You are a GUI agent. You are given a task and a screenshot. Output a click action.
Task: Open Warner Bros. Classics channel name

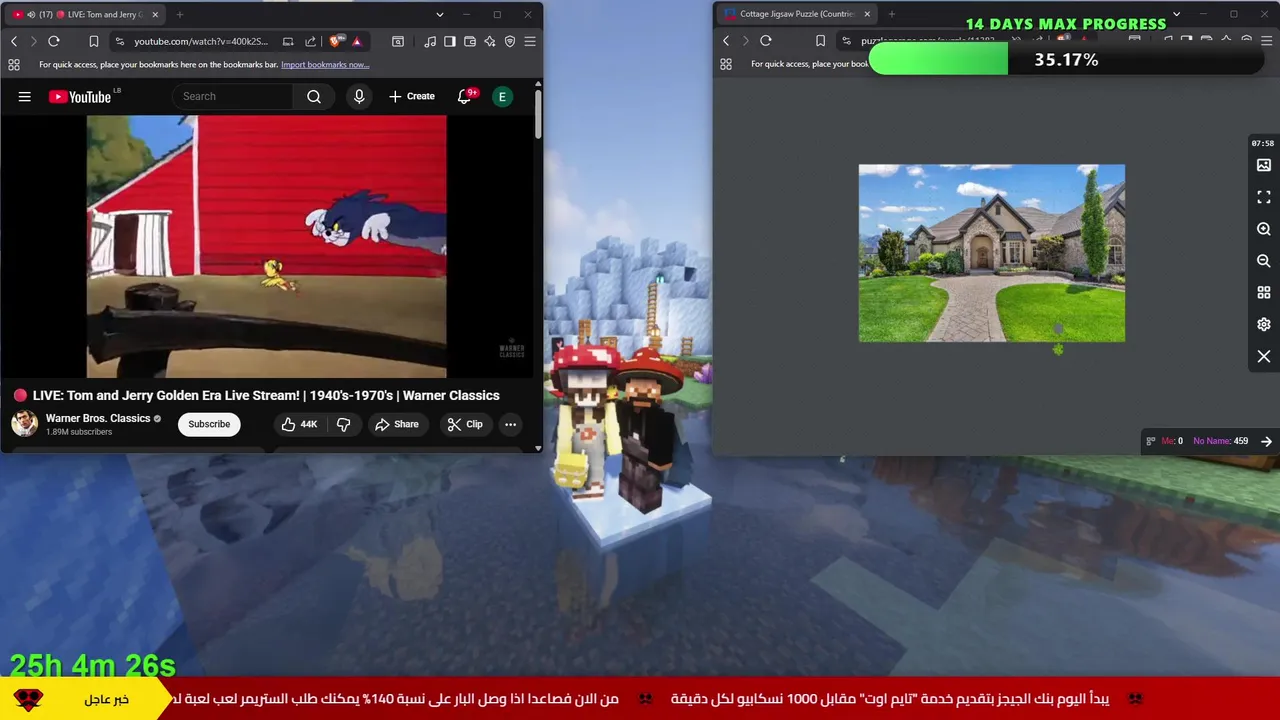[x=98, y=418]
